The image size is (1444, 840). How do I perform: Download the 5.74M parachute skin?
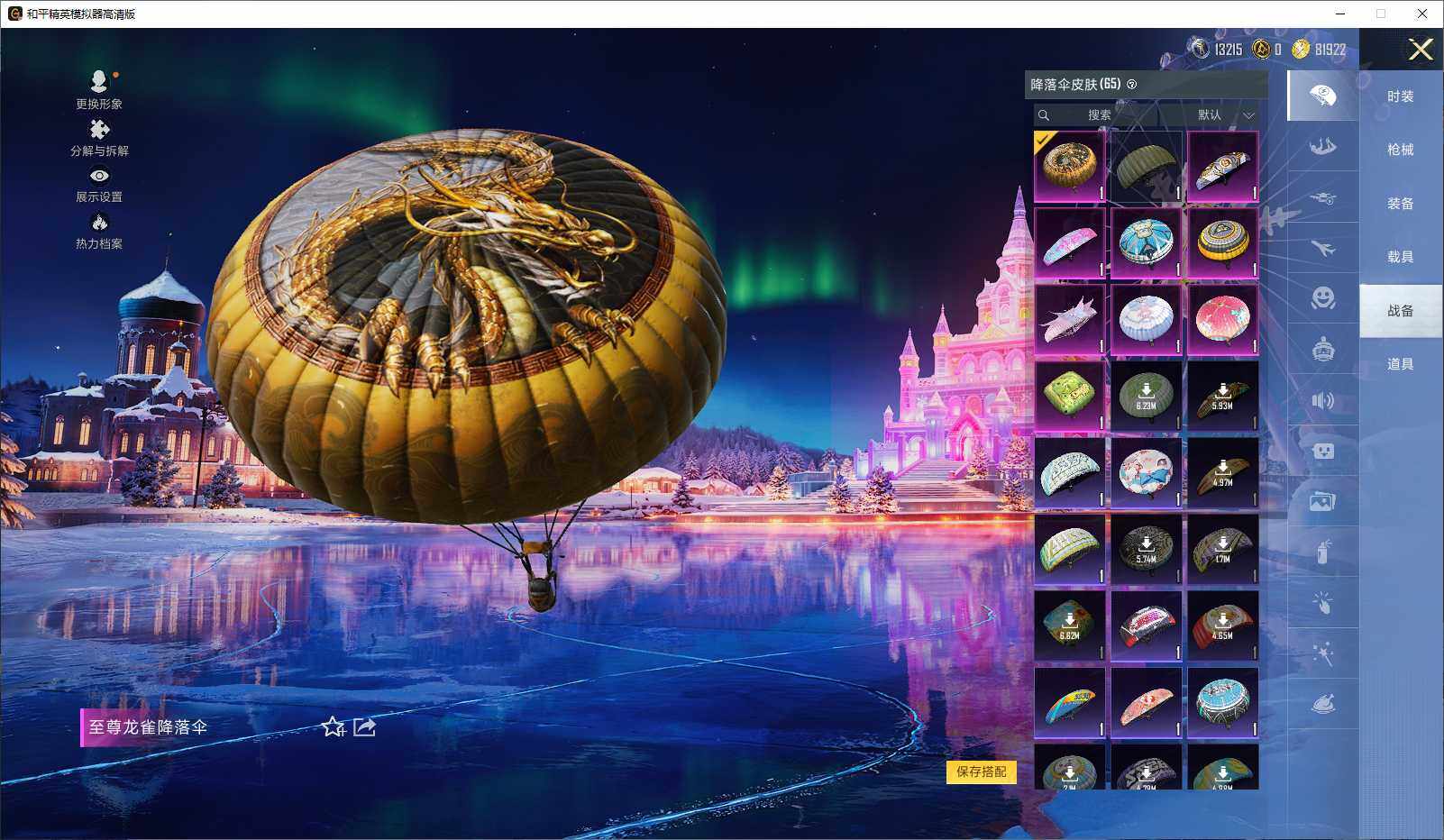pos(1146,550)
